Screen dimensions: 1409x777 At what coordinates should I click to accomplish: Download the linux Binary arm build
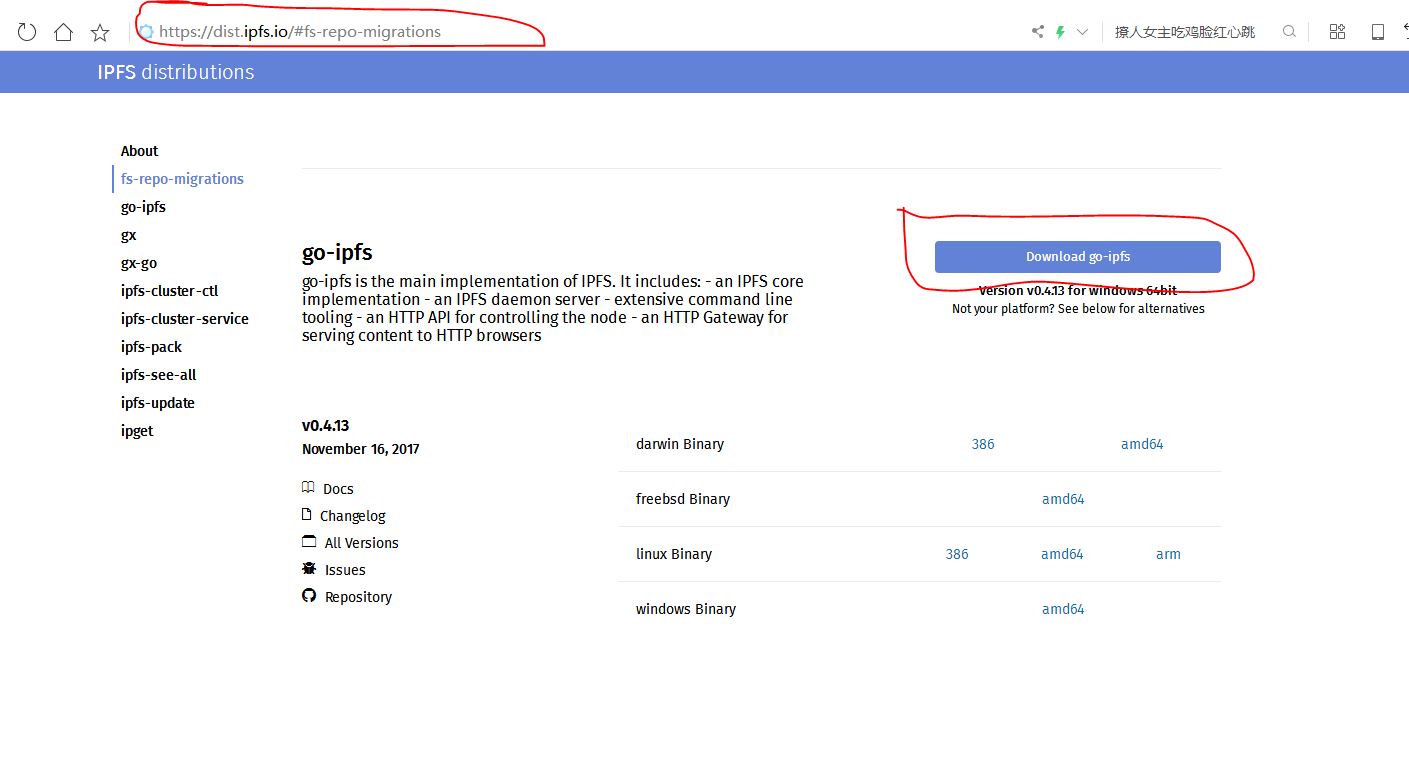(1168, 554)
